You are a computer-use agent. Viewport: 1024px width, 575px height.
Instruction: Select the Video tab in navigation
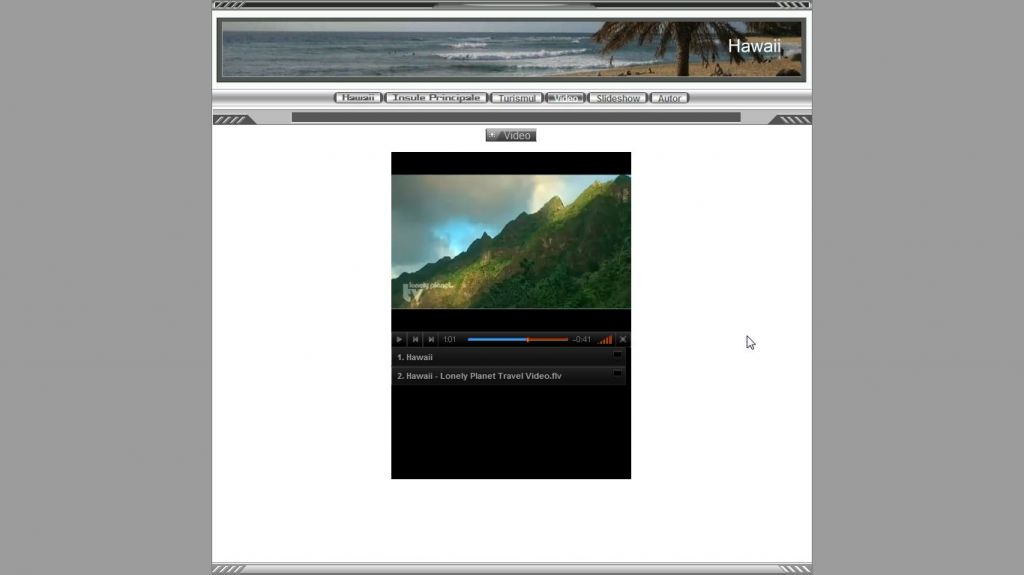click(566, 98)
